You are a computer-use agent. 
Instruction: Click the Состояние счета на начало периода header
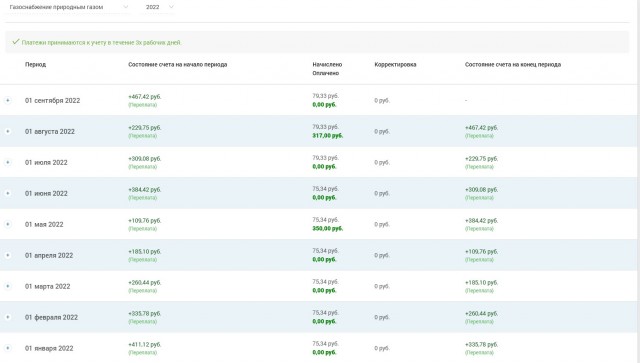(x=178, y=65)
